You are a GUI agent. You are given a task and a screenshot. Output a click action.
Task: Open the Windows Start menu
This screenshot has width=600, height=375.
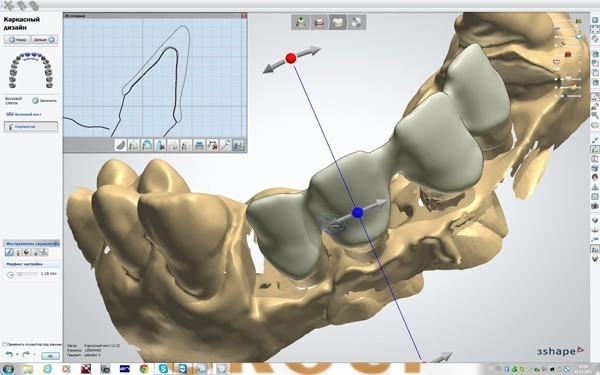click(8, 369)
